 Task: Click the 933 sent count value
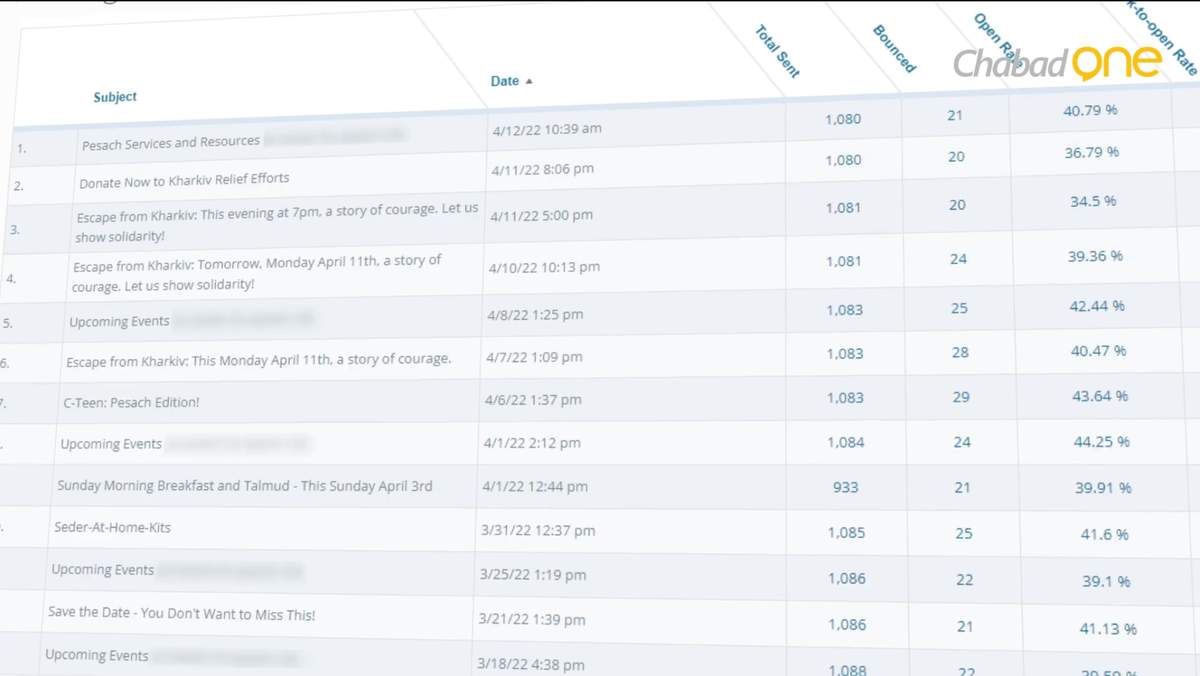pyautogui.click(x=846, y=487)
